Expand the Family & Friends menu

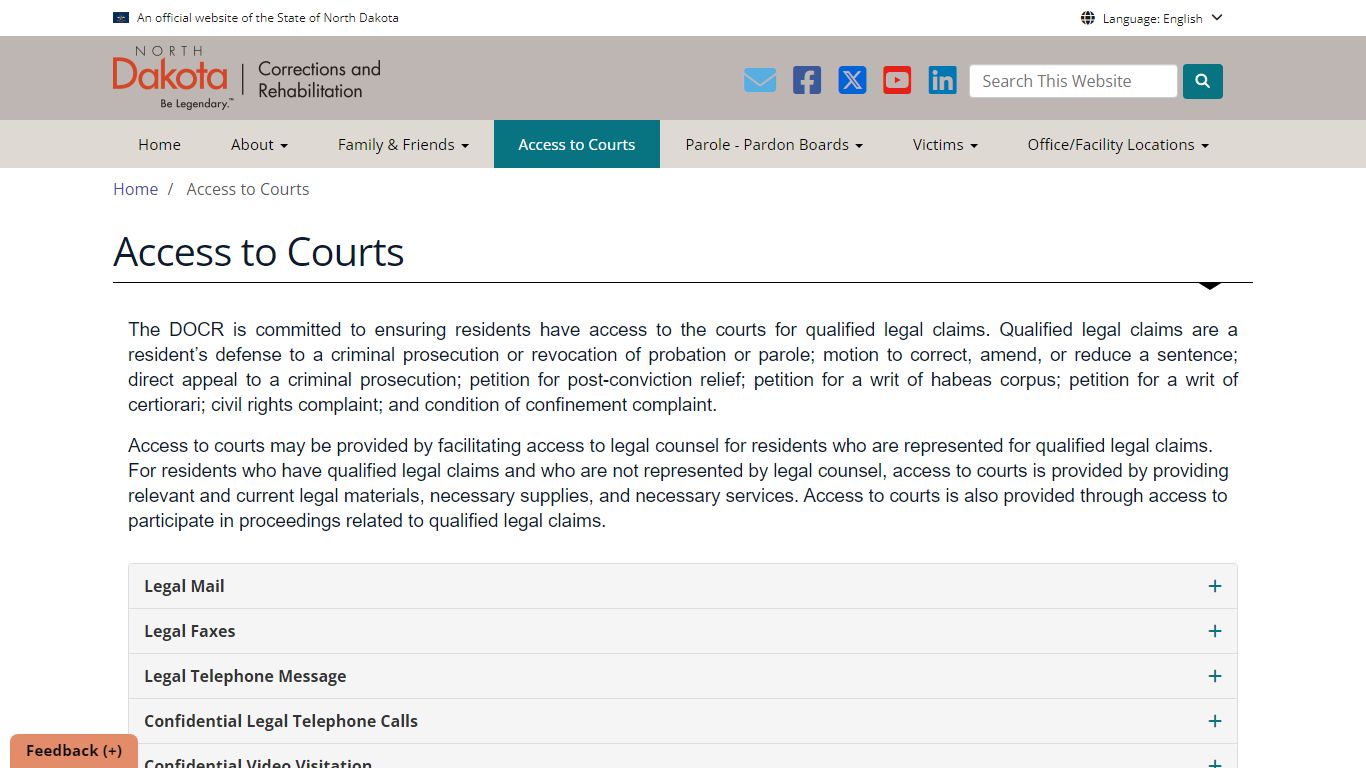(x=403, y=144)
